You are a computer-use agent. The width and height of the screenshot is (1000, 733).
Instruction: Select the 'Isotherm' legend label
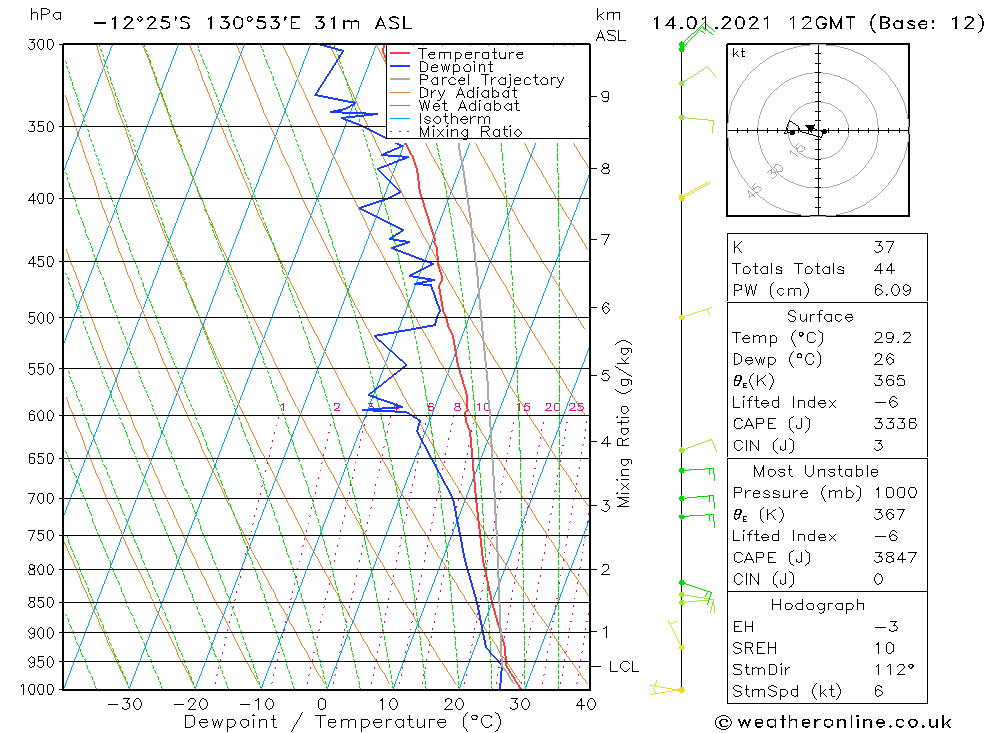pyautogui.click(x=454, y=119)
